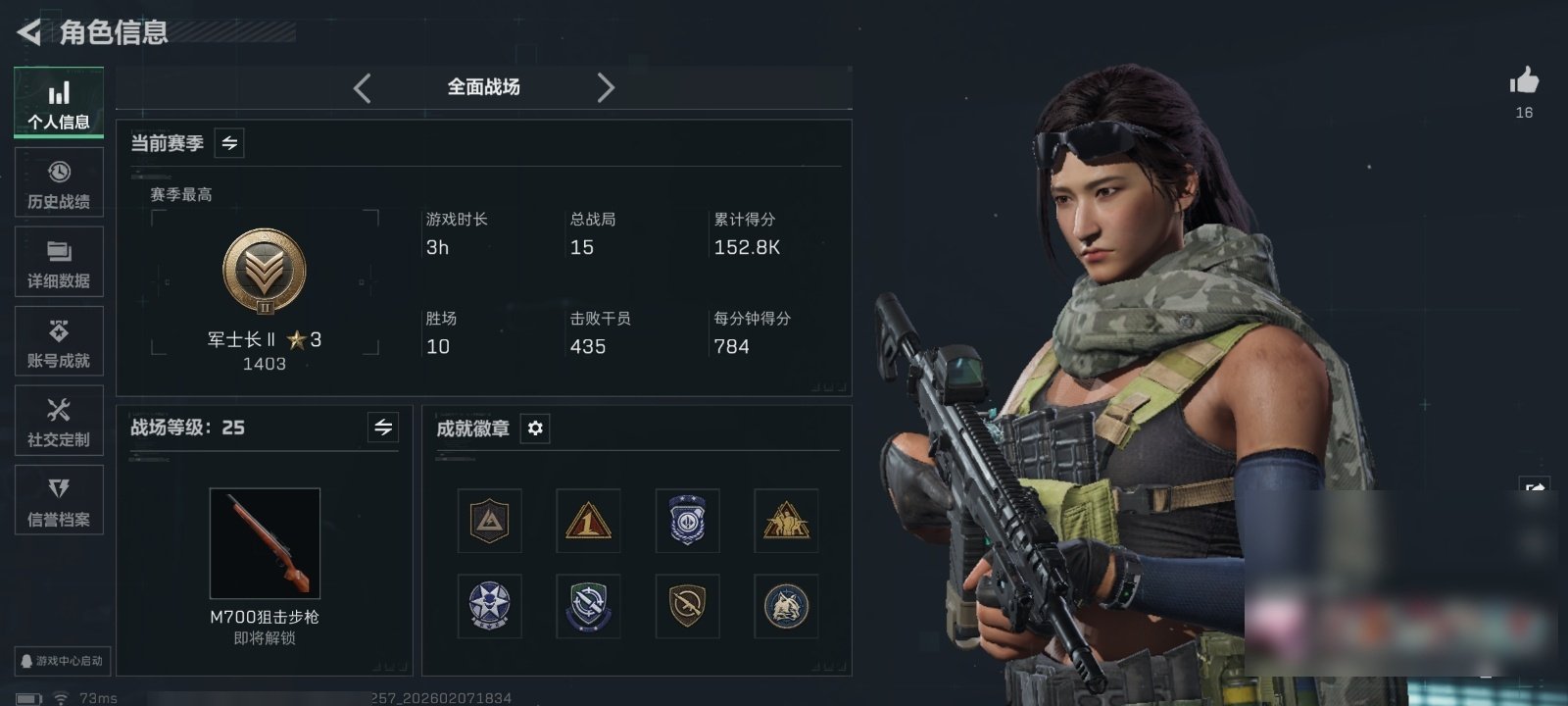Open the 详细数据 tab
The image size is (1568, 706).
(x=59, y=262)
